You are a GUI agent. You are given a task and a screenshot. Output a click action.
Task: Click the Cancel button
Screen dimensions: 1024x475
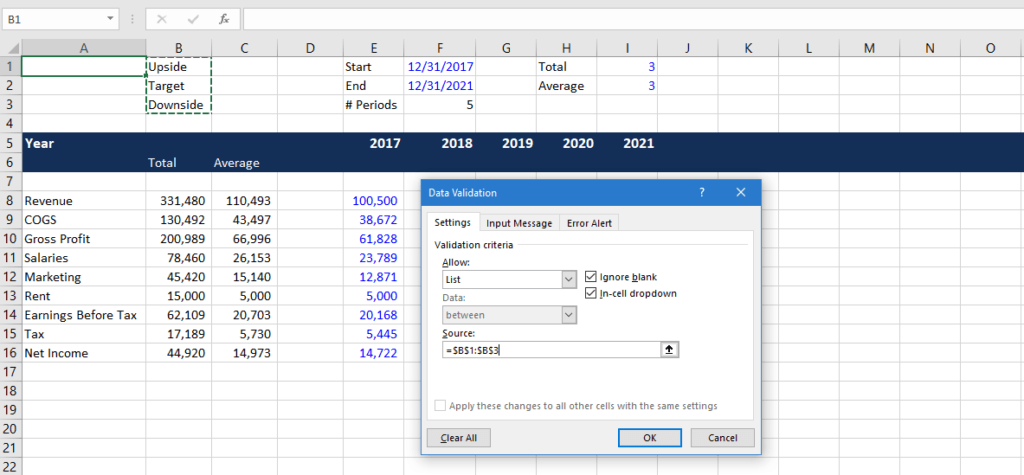[722, 438]
